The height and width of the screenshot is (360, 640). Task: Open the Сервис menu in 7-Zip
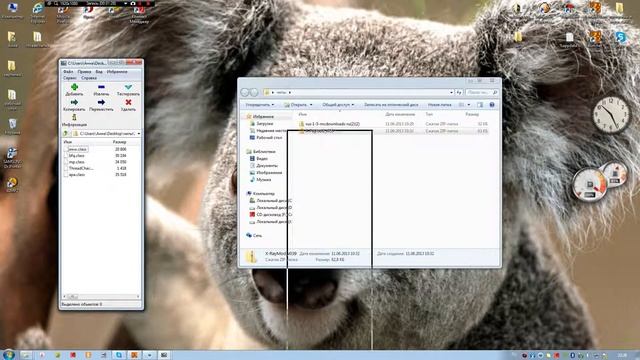coord(69,78)
